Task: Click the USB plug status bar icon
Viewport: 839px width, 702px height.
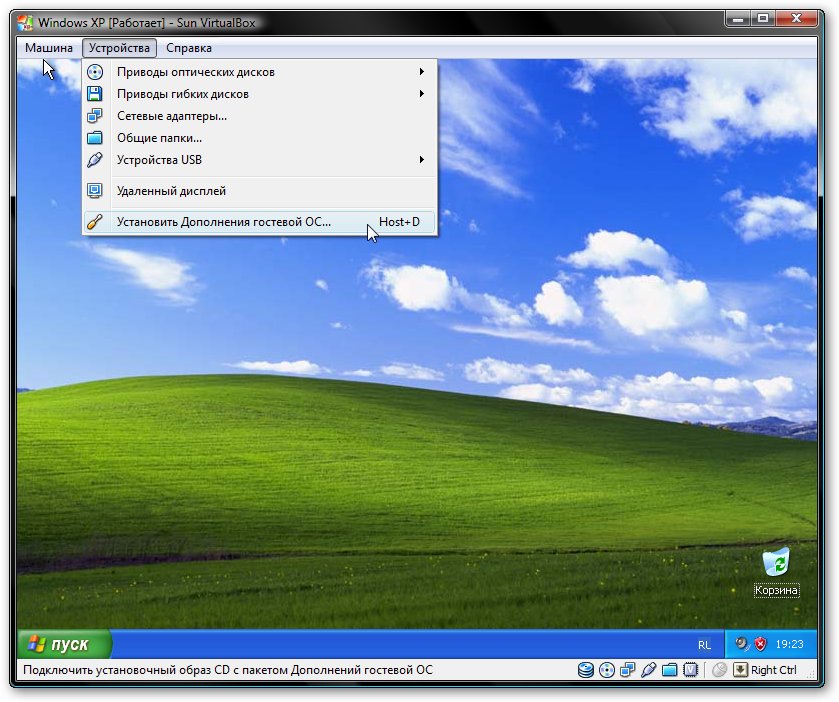Action: [x=648, y=670]
